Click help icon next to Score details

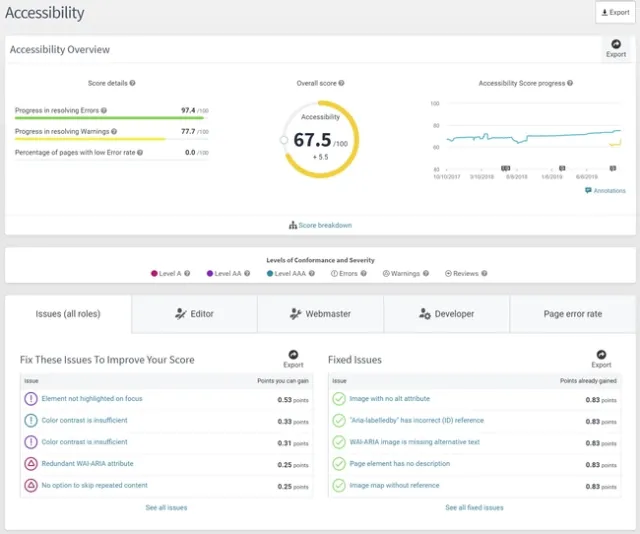(132, 84)
